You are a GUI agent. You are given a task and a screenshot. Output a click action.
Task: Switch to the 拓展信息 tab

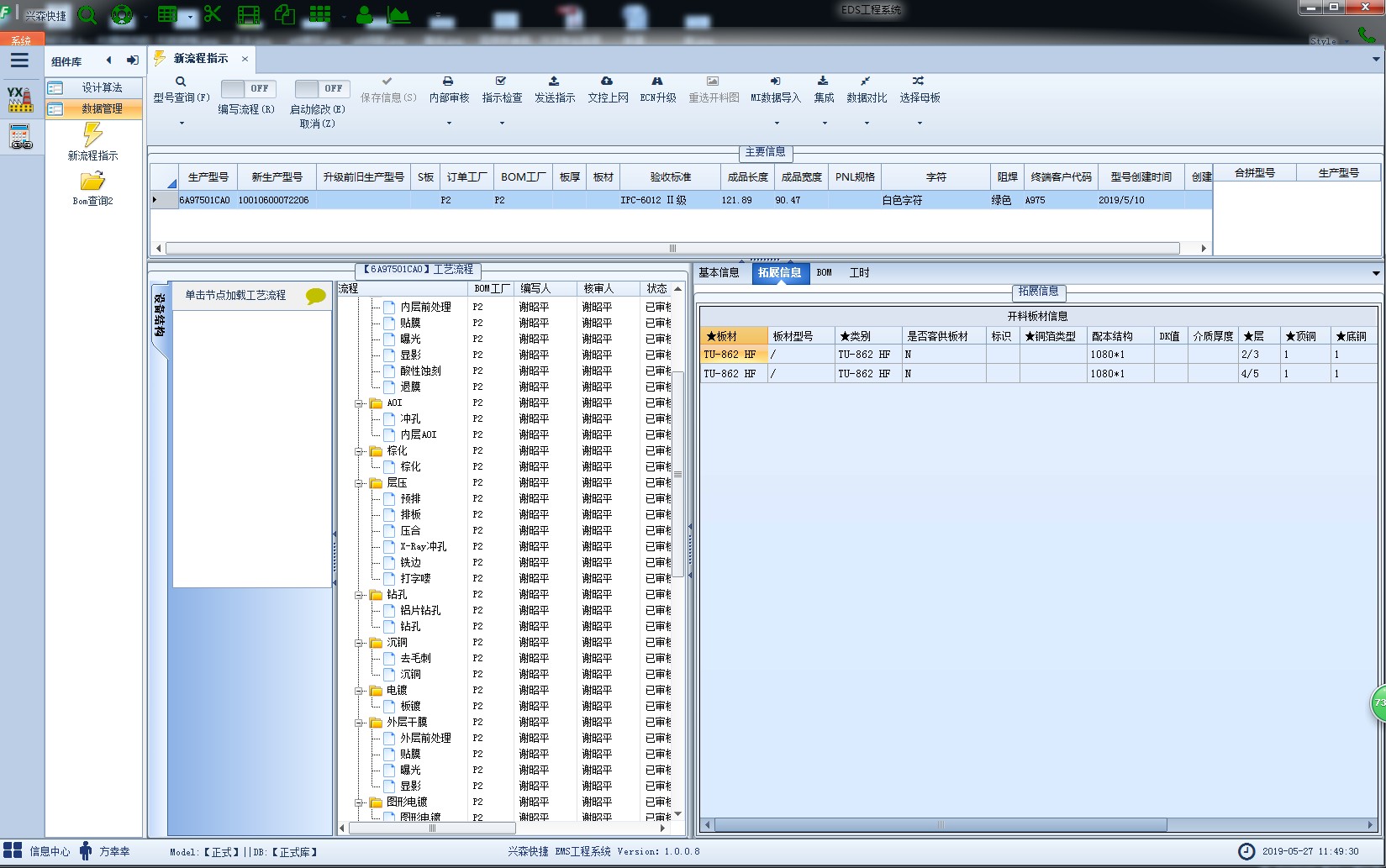(780, 273)
